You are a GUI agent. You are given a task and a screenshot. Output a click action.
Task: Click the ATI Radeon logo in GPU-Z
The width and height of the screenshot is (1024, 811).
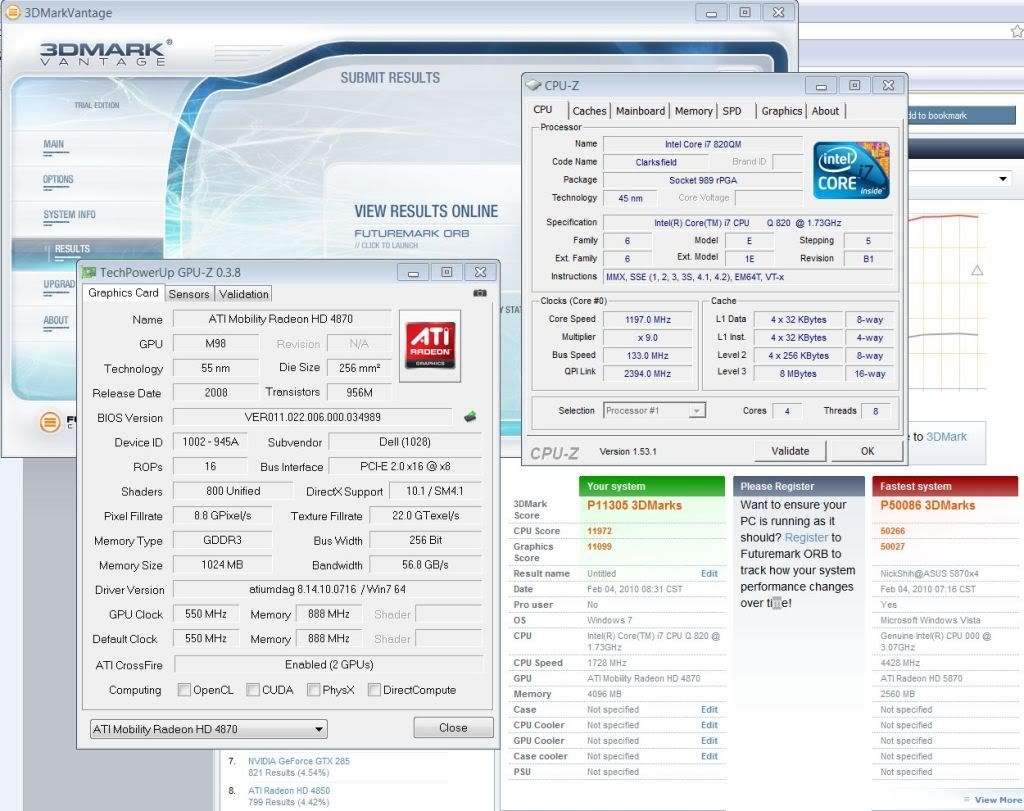430,345
